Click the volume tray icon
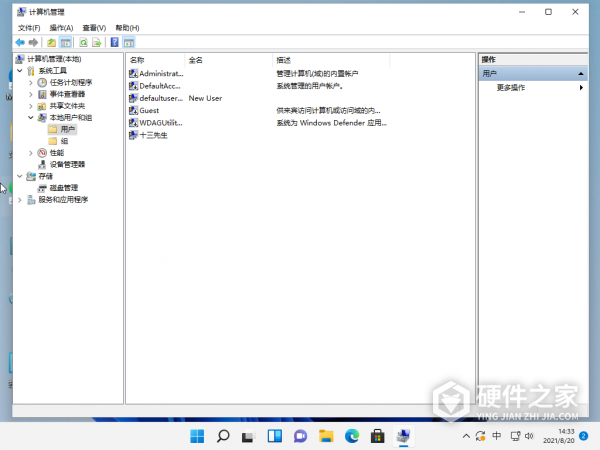Viewport: 600px width, 450px height. tap(529, 436)
